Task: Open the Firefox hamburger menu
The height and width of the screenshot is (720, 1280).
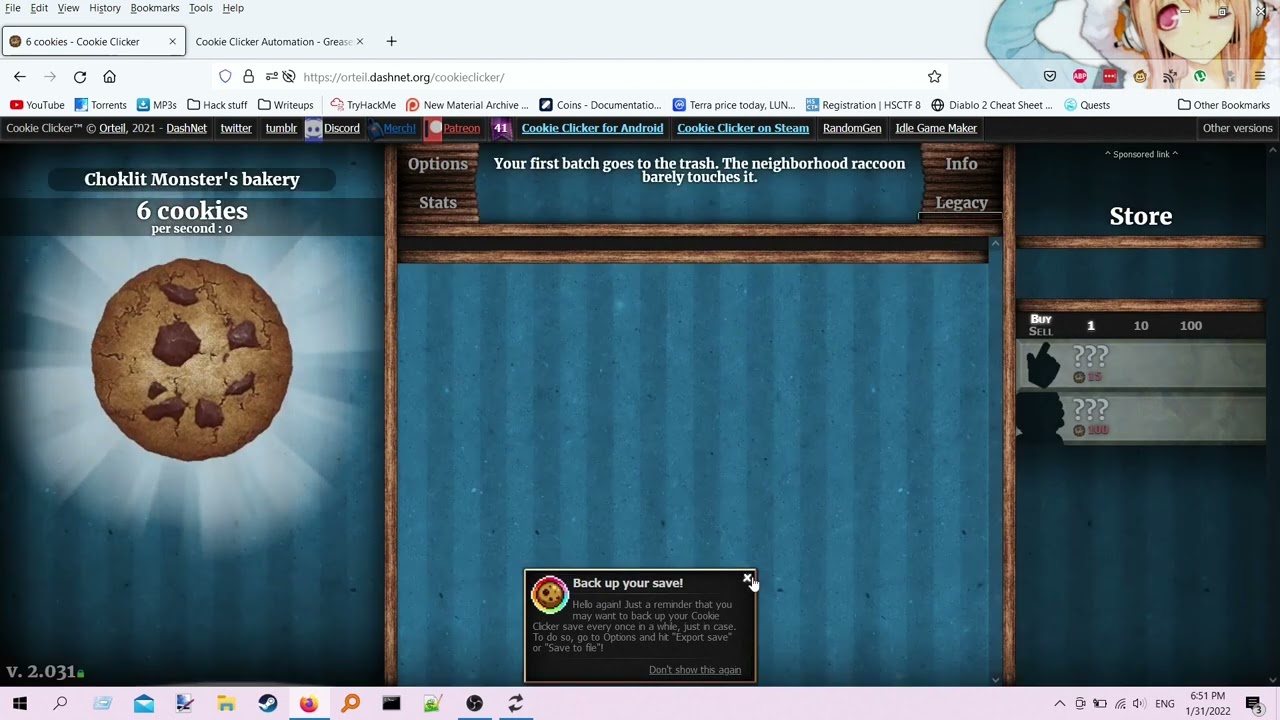Action: click(x=1259, y=77)
